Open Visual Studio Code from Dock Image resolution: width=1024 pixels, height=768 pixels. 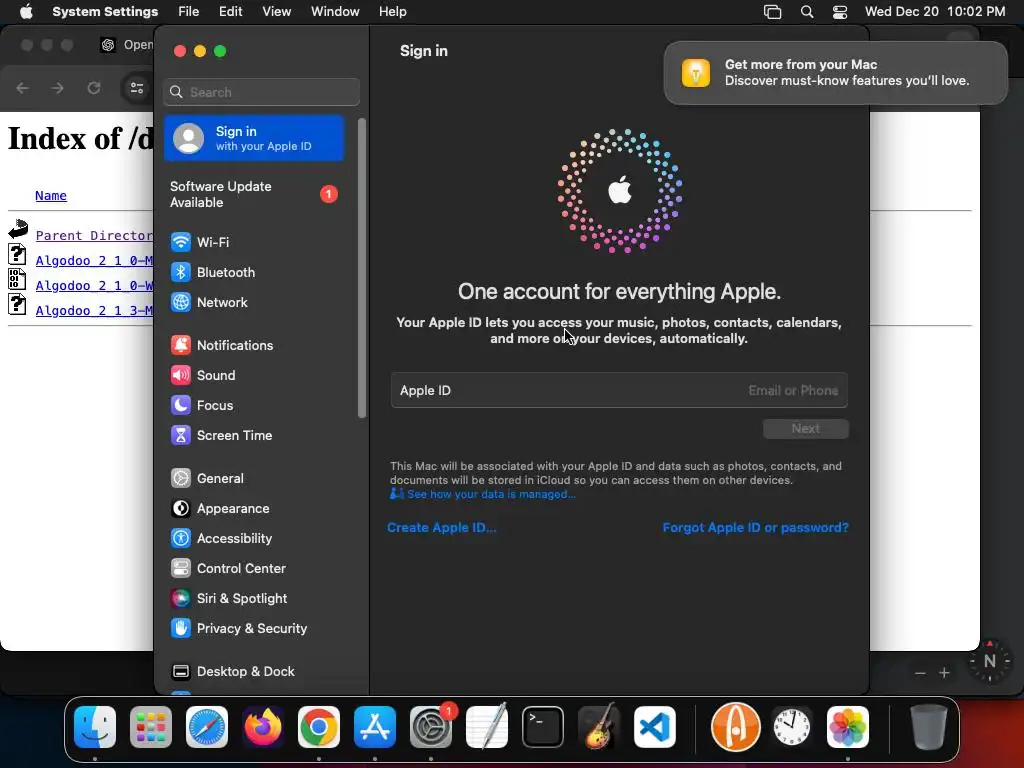[654, 727]
